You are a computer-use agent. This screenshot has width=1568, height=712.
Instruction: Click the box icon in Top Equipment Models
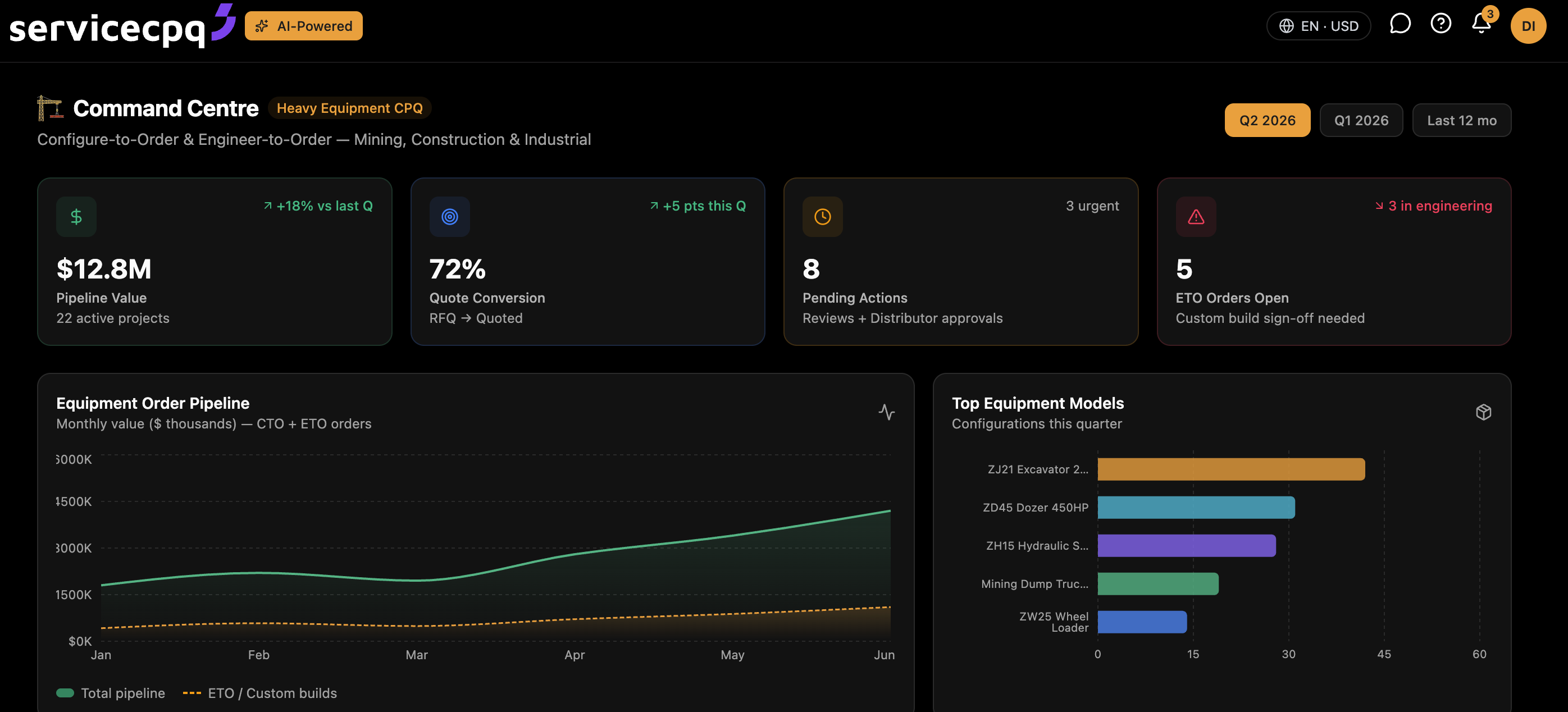(1483, 412)
